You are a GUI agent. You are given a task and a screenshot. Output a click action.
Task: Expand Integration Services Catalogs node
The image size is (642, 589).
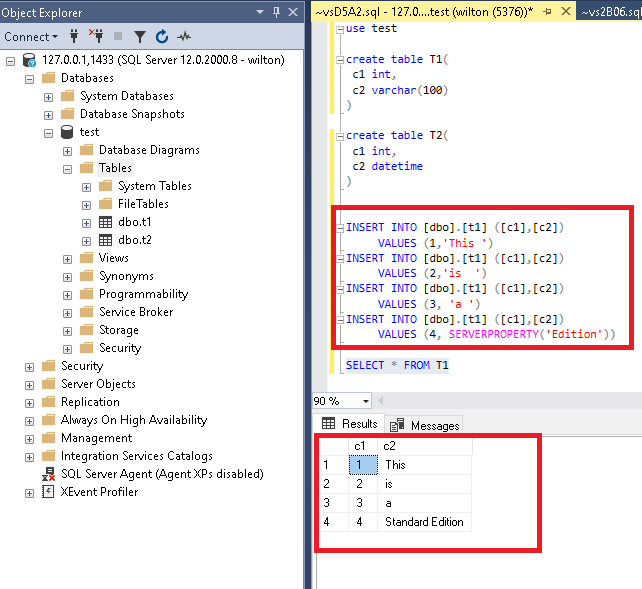29,458
